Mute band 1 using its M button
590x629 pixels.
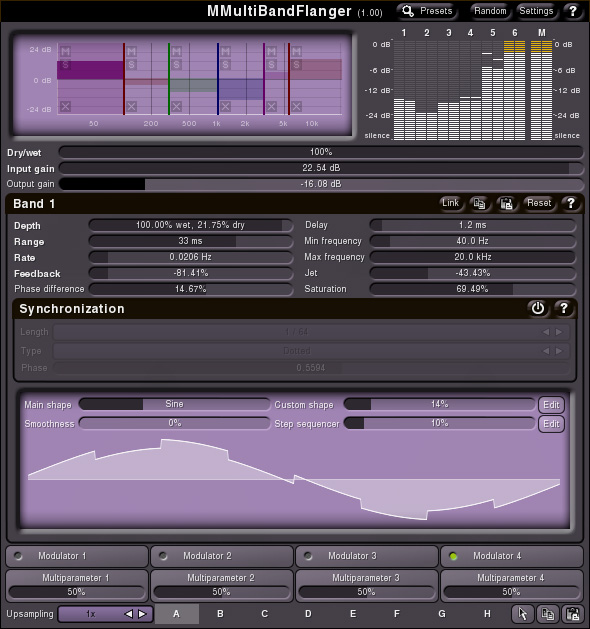[x=65, y=51]
